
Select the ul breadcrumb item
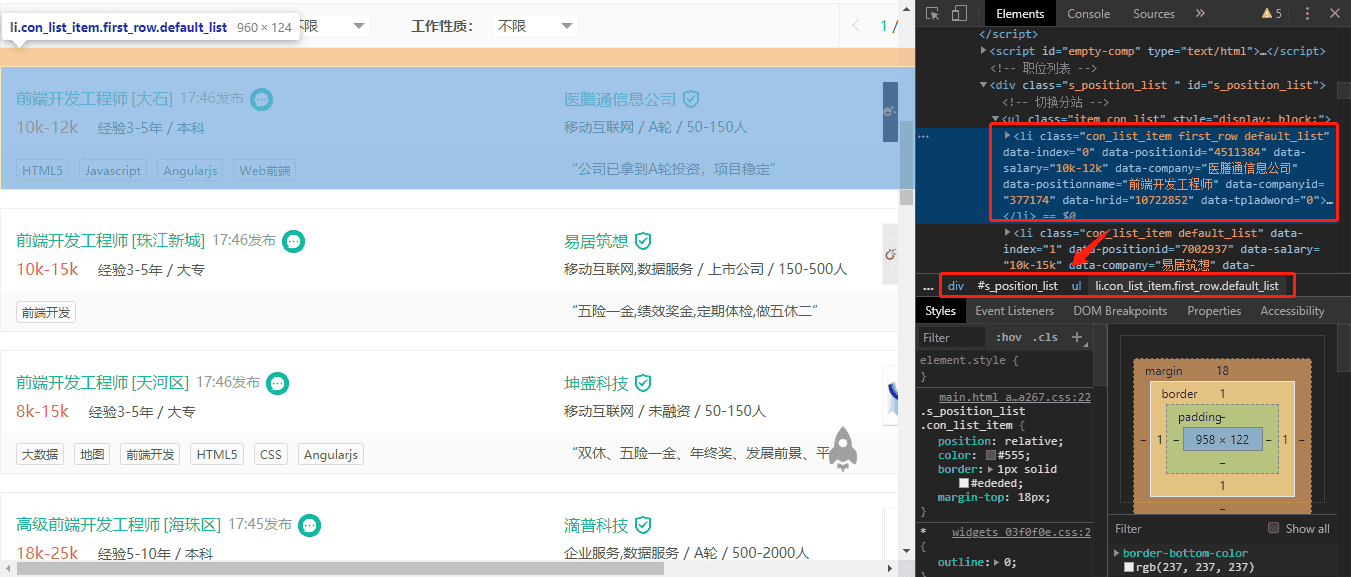tap(1077, 286)
